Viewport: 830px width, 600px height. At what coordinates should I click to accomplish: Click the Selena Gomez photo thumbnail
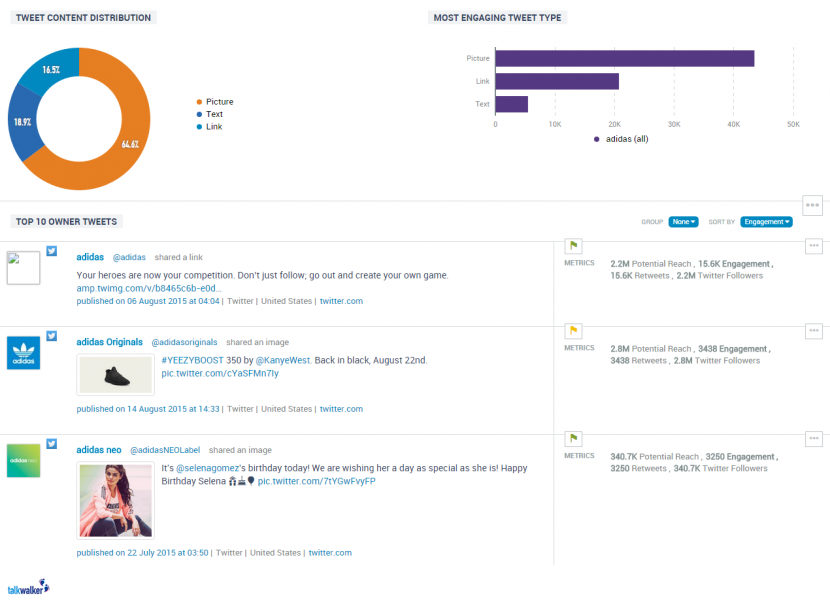[x=115, y=500]
